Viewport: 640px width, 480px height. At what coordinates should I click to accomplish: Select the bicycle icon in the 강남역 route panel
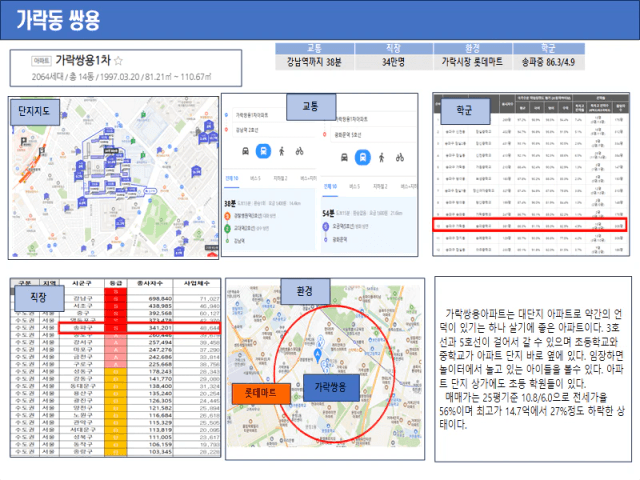click(300, 151)
